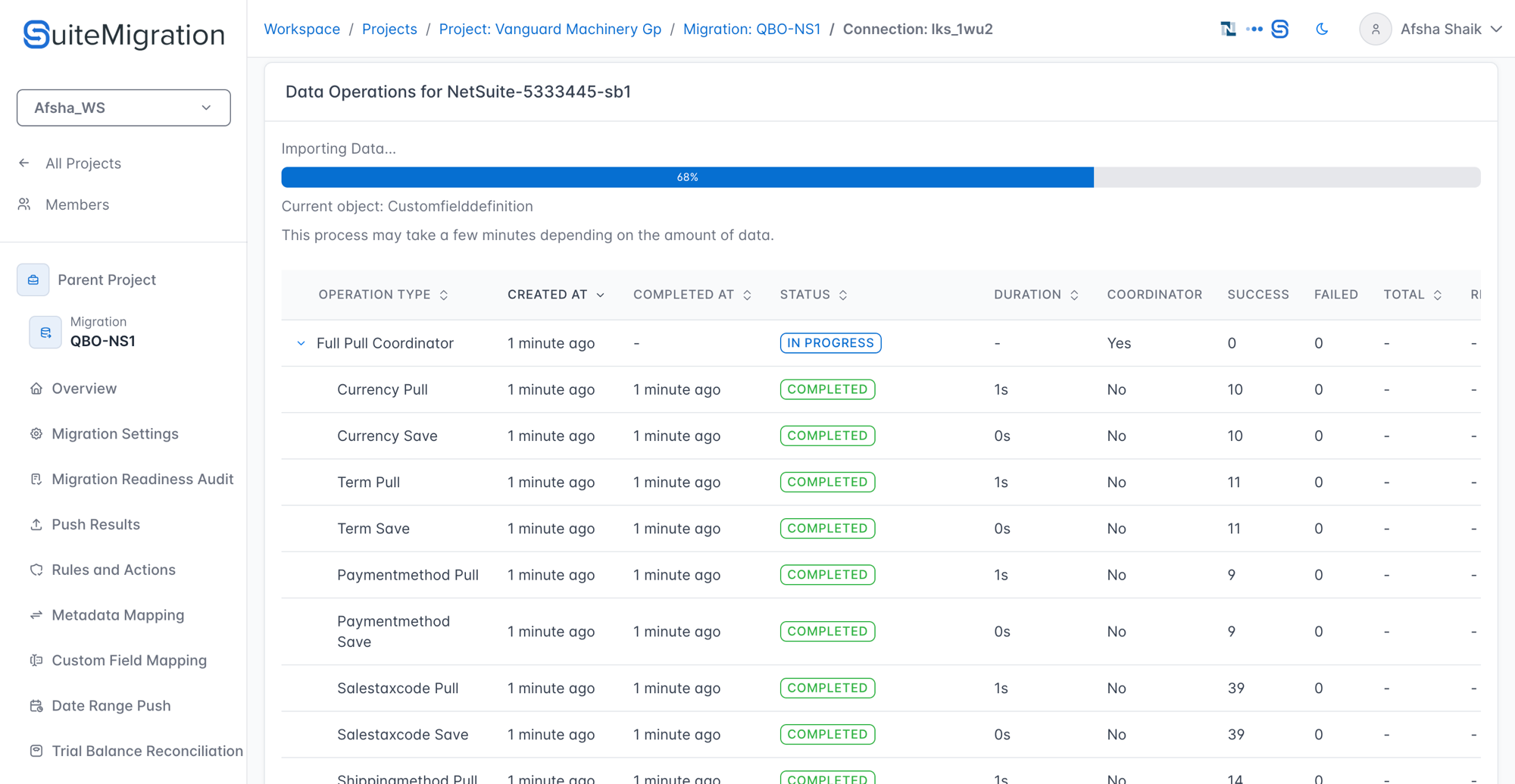Click the Parent Project briefcase icon
This screenshot has height=784, width=1515.
[33, 280]
